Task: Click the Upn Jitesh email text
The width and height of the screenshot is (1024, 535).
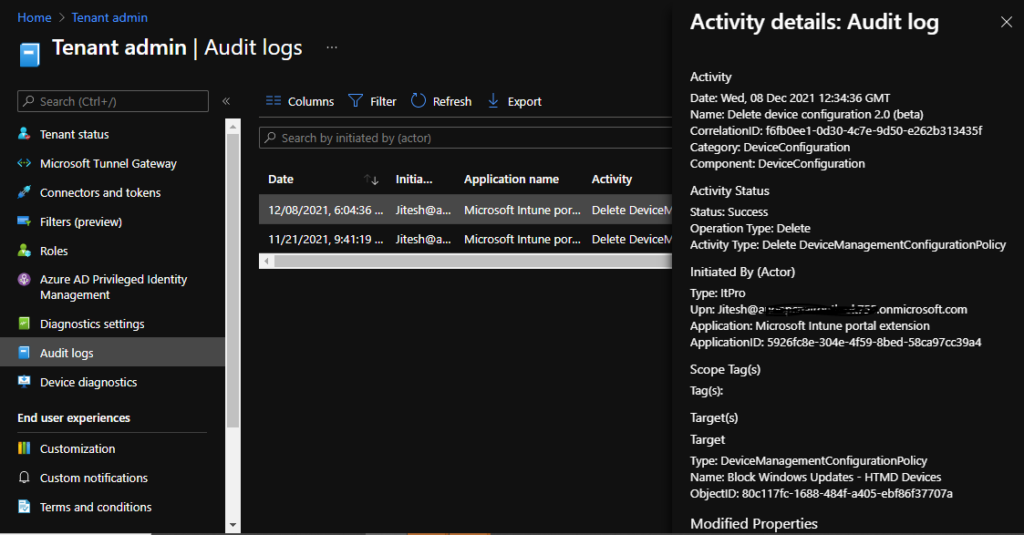Action: (829, 310)
